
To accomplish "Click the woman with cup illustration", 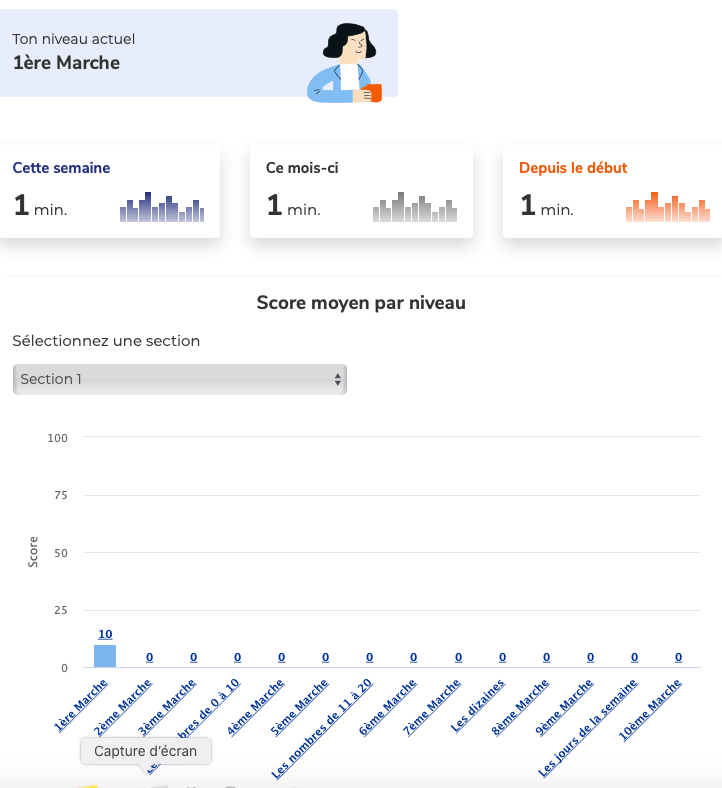I will [x=346, y=62].
